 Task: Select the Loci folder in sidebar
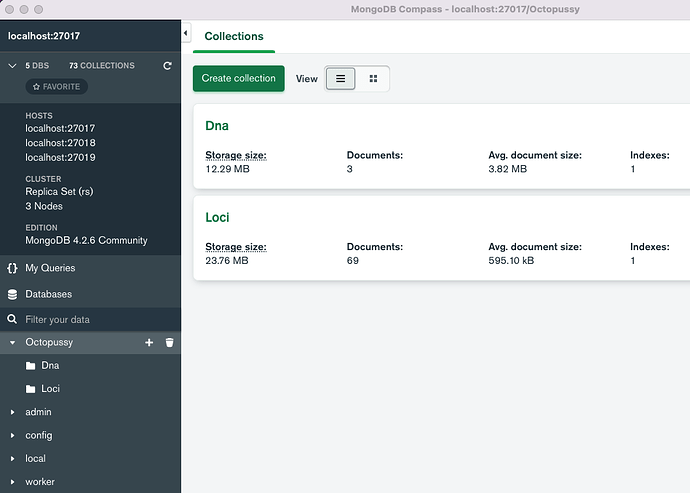[50, 388]
